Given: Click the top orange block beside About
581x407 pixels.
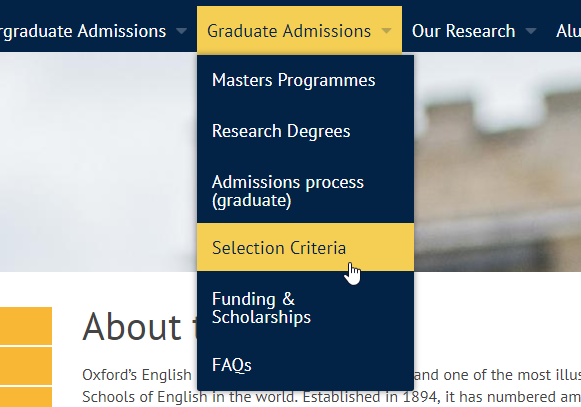Looking at the screenshot, I should point(26,326).
